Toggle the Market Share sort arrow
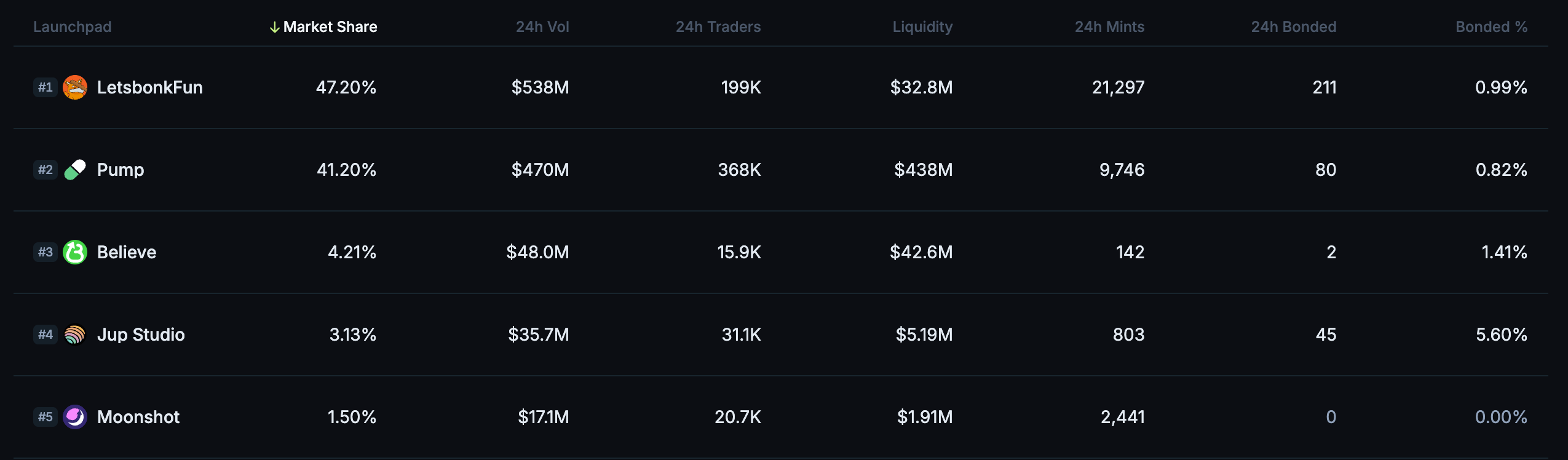The image size is (1568, 460). tap(275, 27)
